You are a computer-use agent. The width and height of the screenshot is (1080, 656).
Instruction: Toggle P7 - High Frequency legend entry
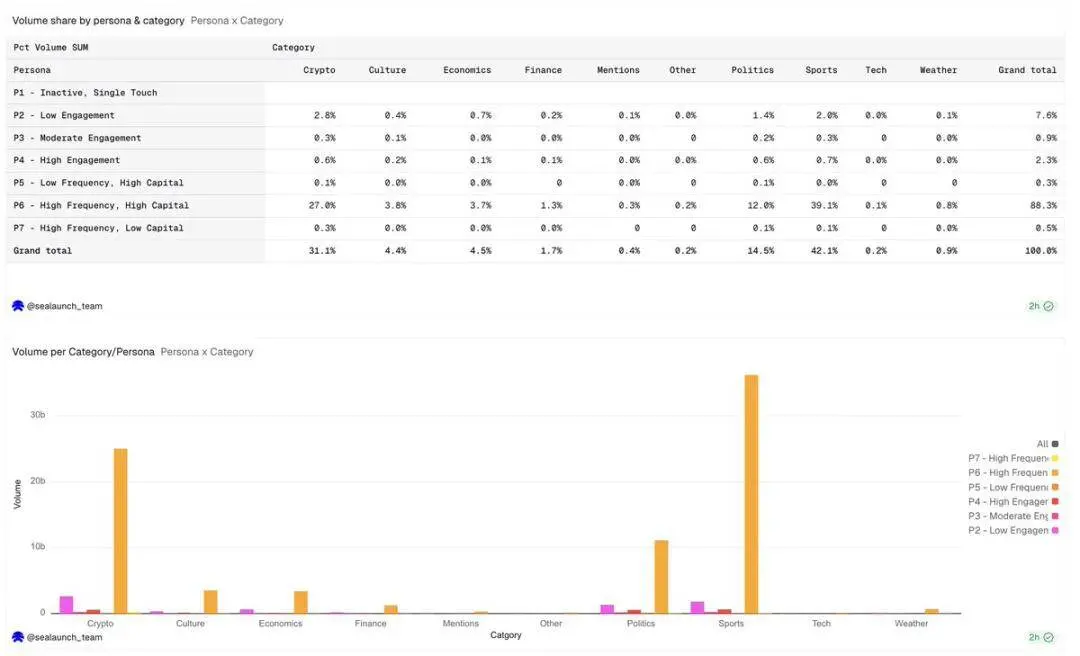pyautogui.click(x=1013, y=458)
